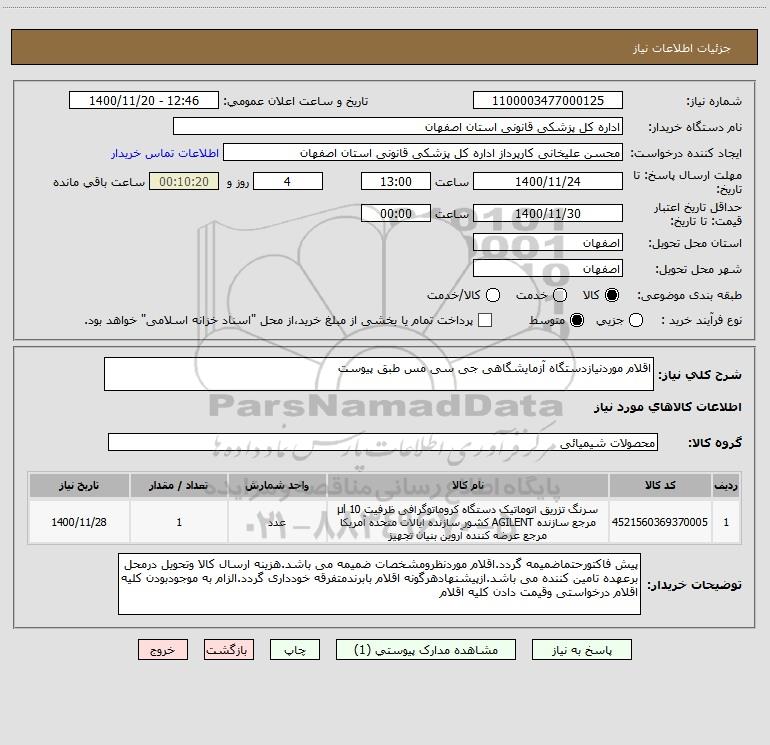Click the شرح کلی نیاز description box
The width and height of the screenshot is (770, 745).
(x=379, y=374)
